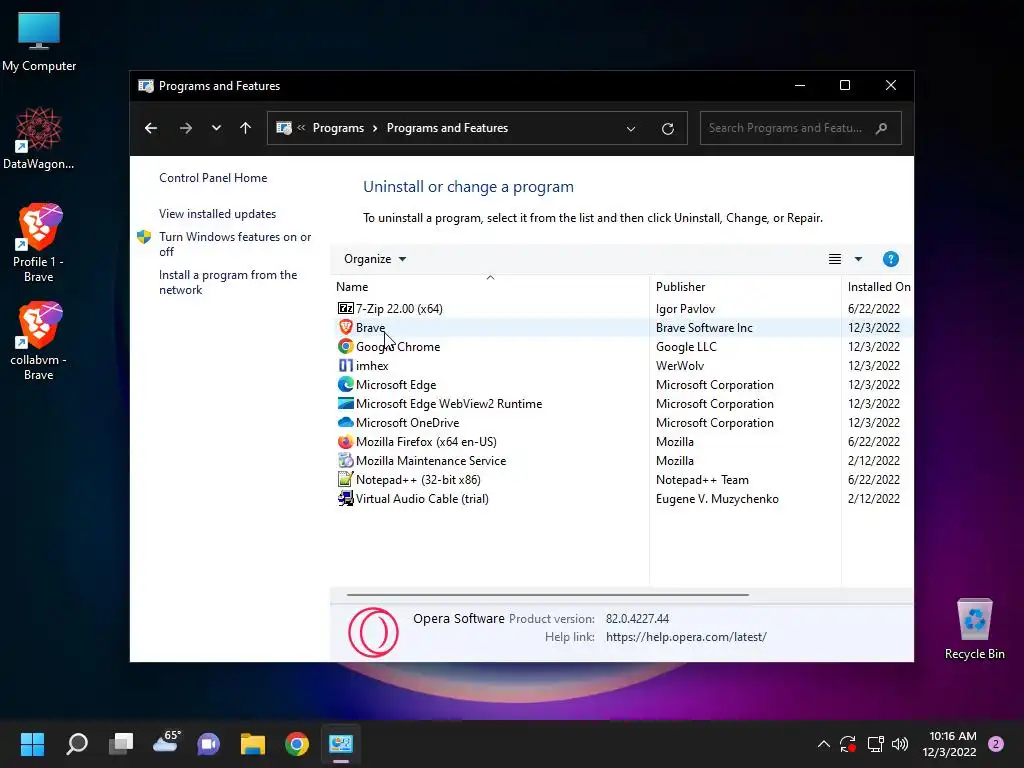The image size is (1024, 768).
Task: Click the address bar left chevrons expander
Action: tap(301, 128)
